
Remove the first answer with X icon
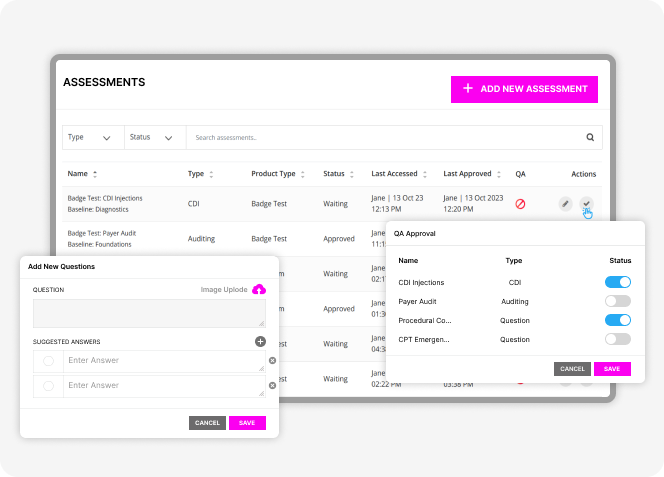[x=272, y=360]
